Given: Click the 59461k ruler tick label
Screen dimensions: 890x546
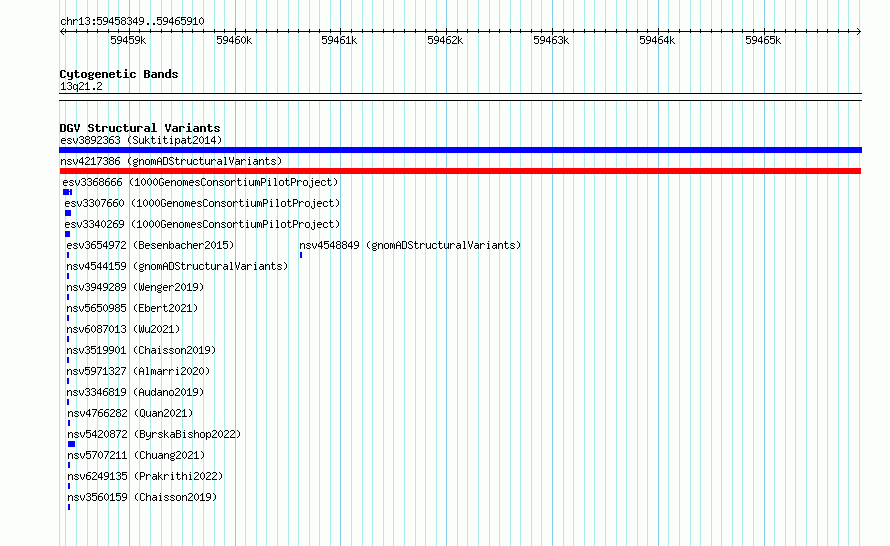Looking at the screenshot, I should click(339, 40).
